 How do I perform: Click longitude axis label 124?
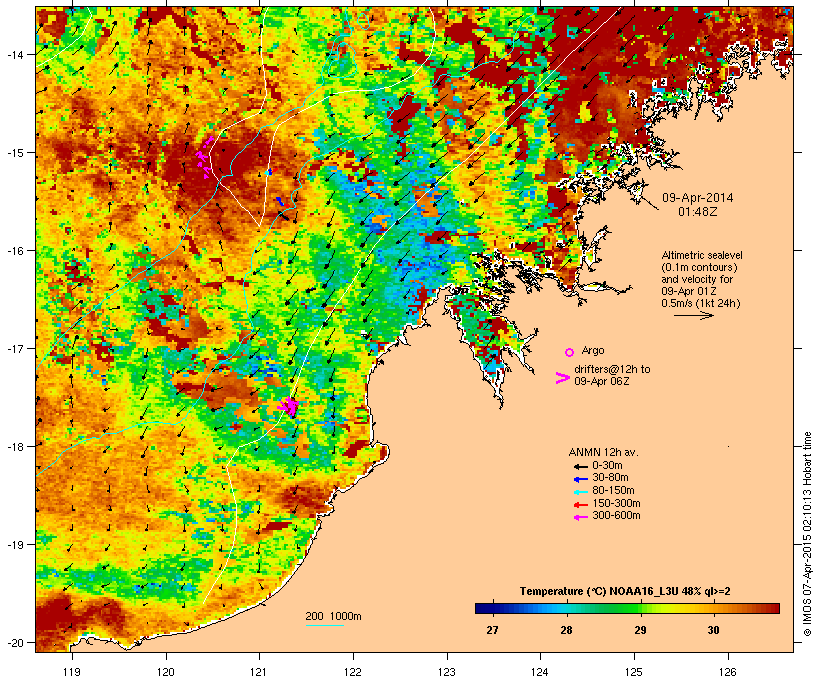540,672
